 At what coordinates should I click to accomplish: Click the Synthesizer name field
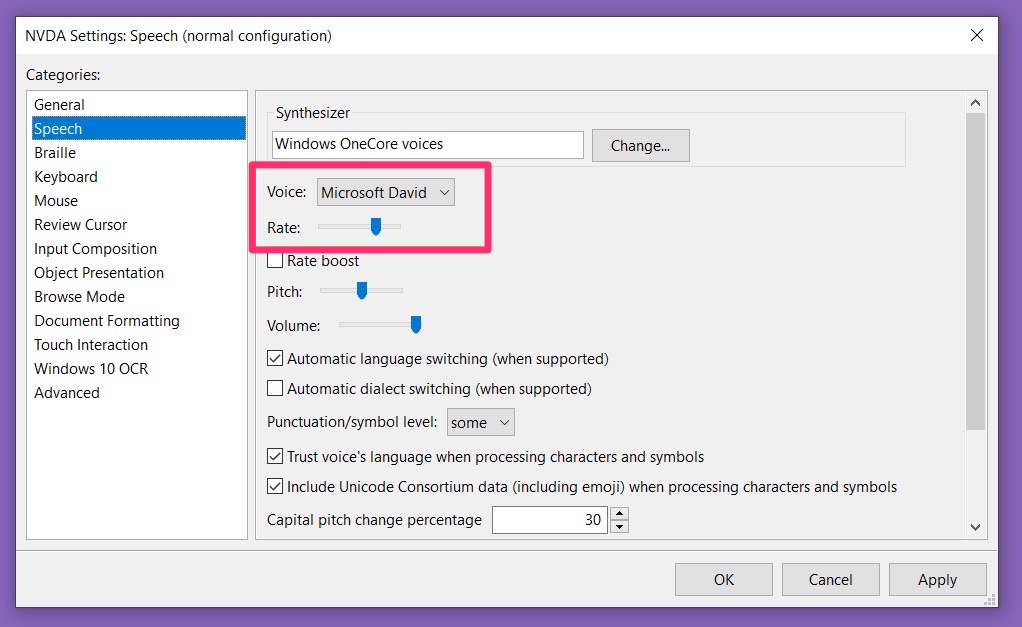(427, 145)
